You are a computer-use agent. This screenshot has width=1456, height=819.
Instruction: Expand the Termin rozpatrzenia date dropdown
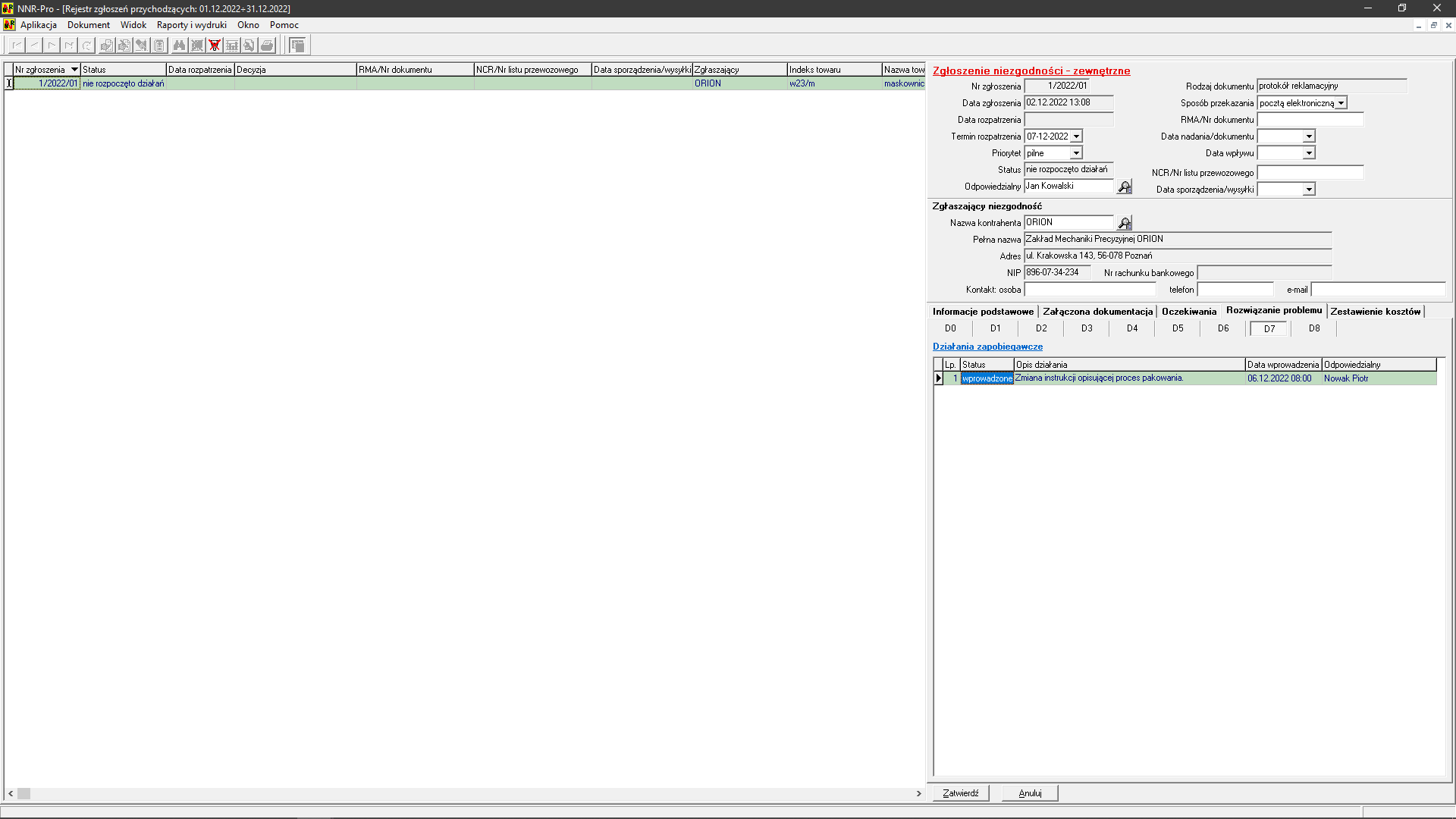pos(1076,136)
